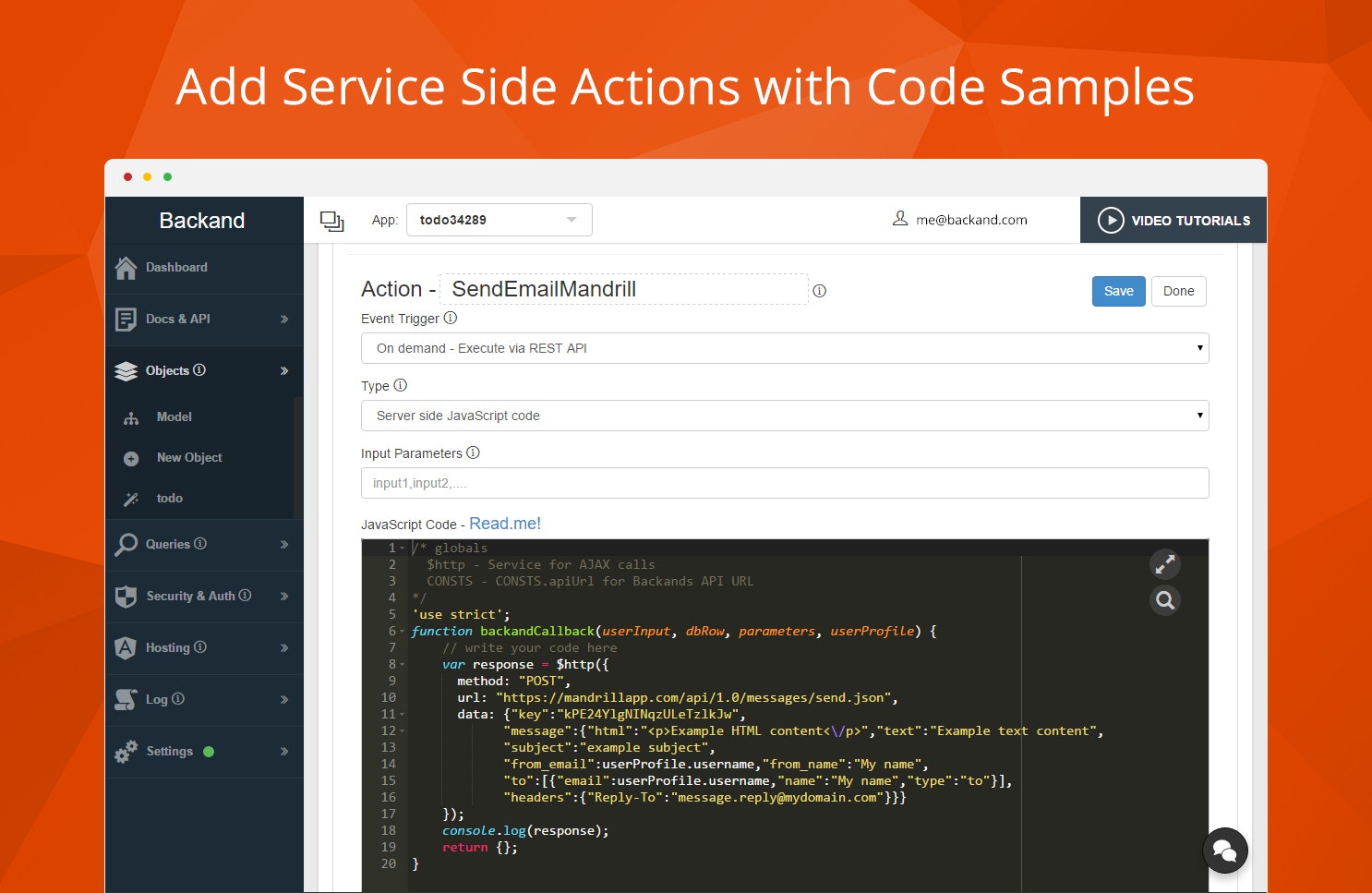
Task: Open the App selector dropdown todo34289
Action: pos(499,220)
